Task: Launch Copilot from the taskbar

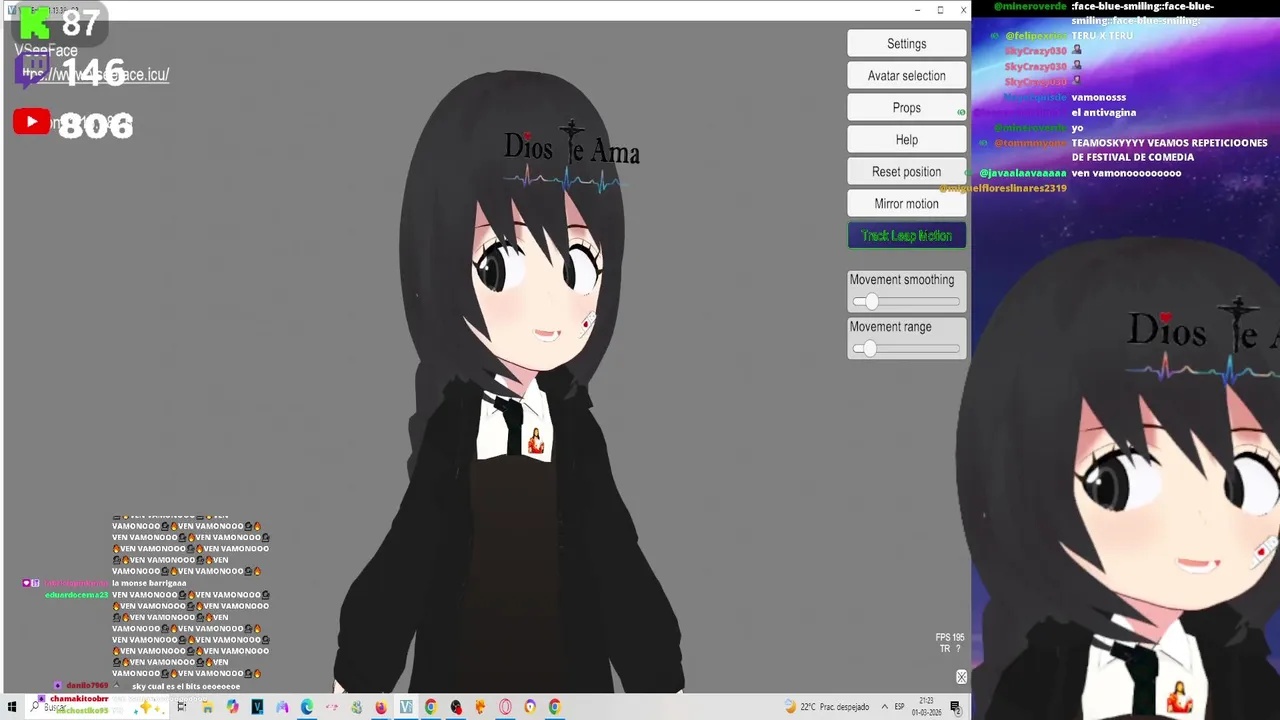Action: pos(232,707)
